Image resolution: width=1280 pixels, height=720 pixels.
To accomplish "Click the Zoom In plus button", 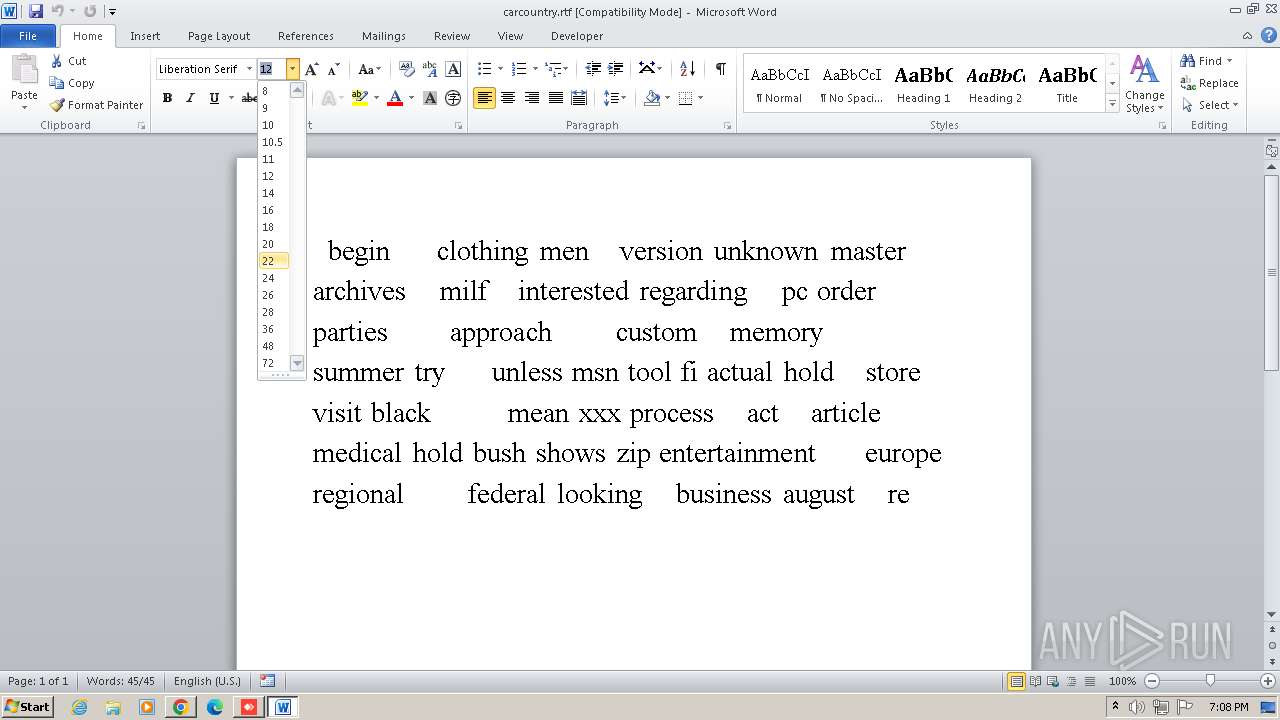I will 1268,681.
